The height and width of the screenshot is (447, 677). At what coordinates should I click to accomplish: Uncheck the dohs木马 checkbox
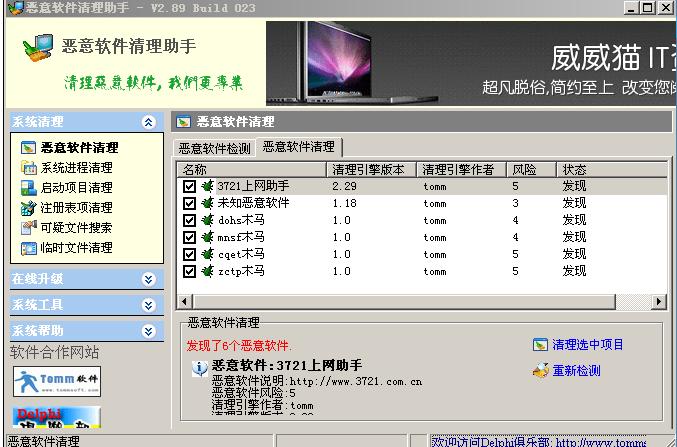[x=189, y=220]
